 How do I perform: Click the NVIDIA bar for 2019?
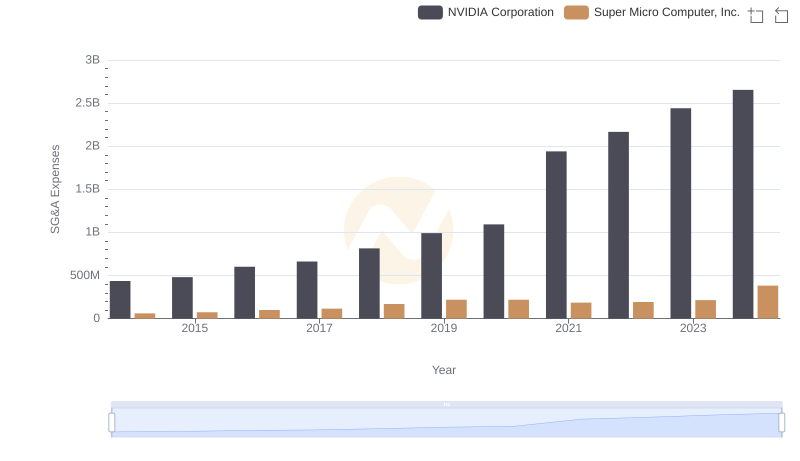point(432,275)
